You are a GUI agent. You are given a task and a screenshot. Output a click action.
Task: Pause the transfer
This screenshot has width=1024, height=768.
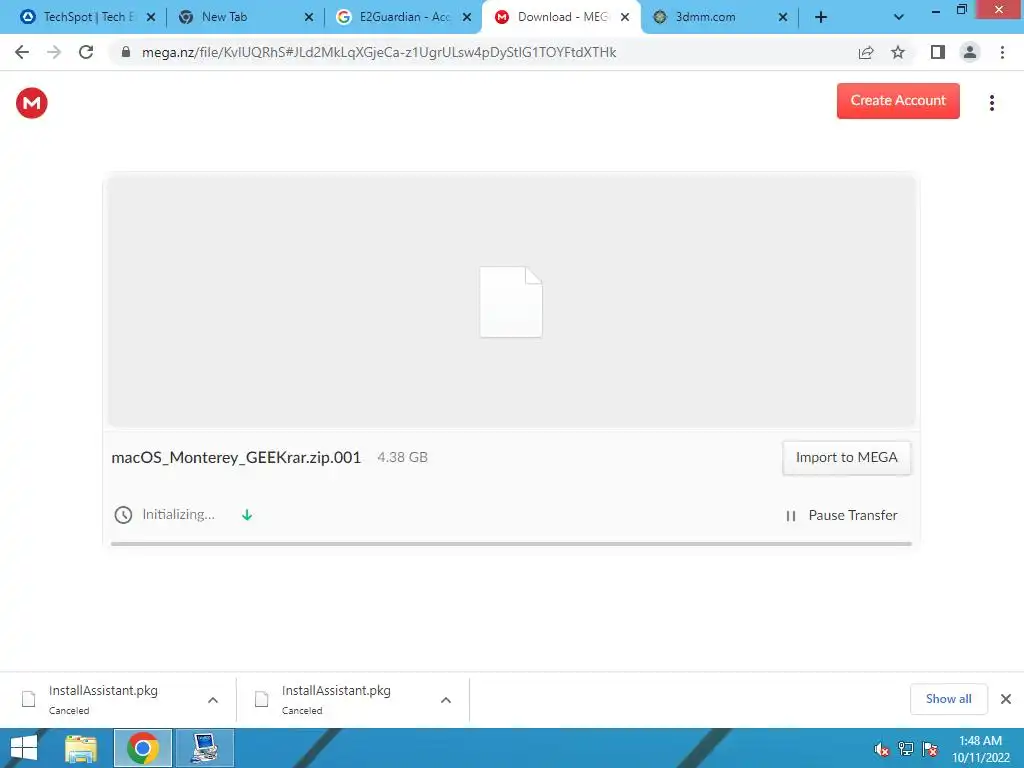coord(842,515)
